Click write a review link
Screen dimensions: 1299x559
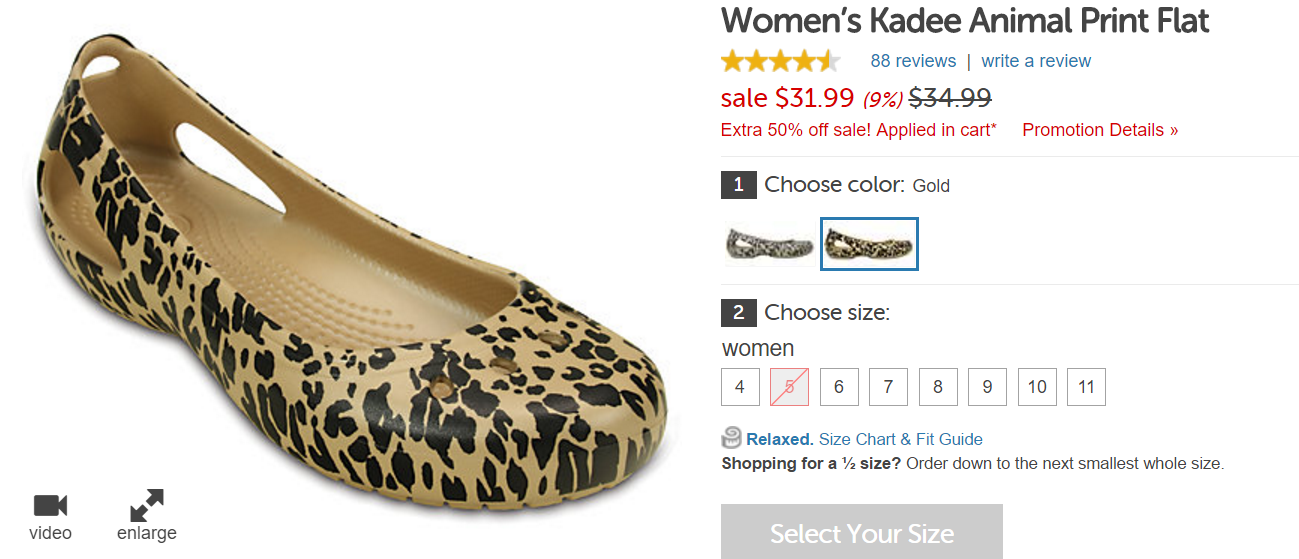pyautogui.click(x=1036, y=61)
